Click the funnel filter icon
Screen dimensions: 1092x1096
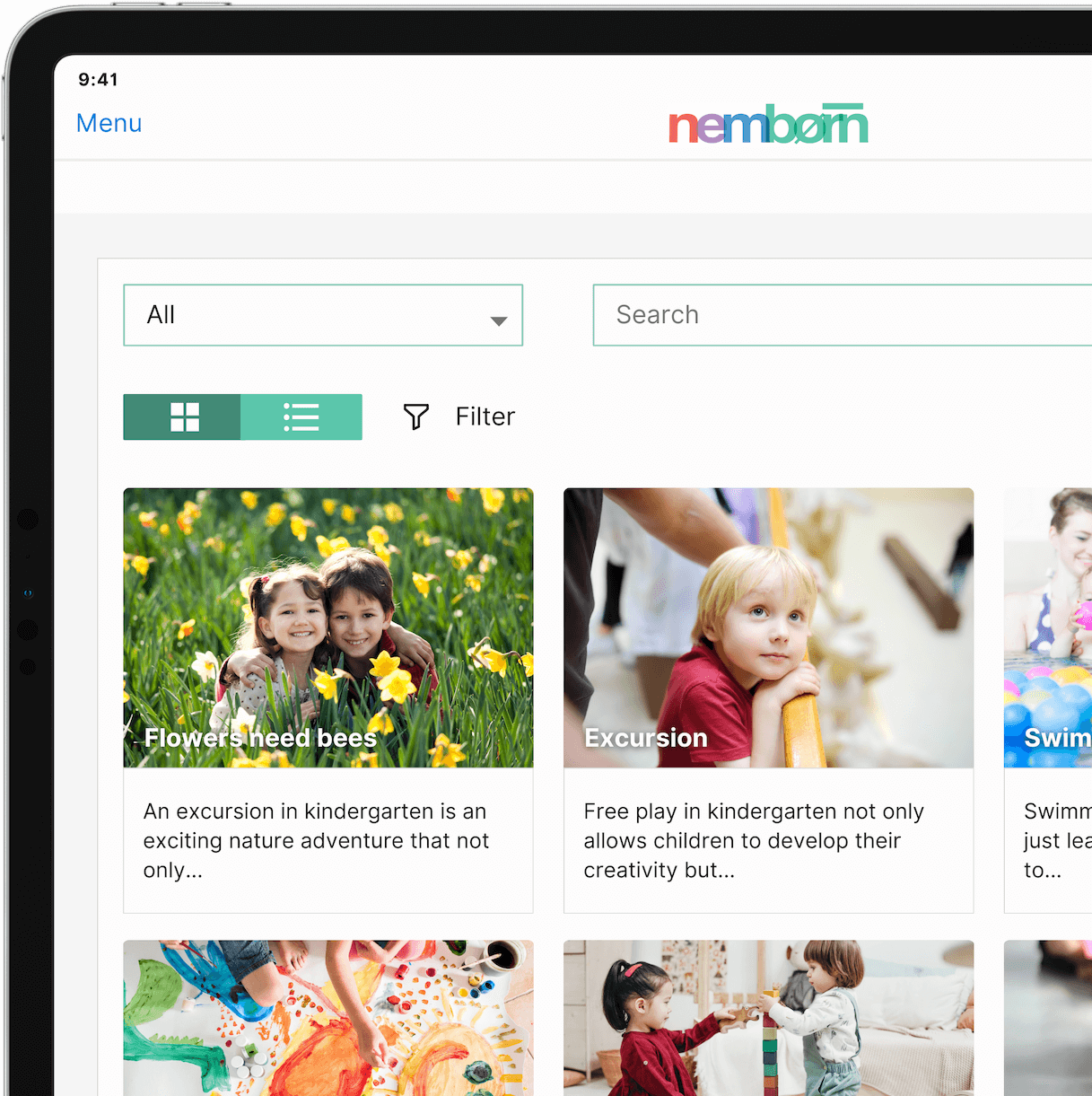(416, 416)
